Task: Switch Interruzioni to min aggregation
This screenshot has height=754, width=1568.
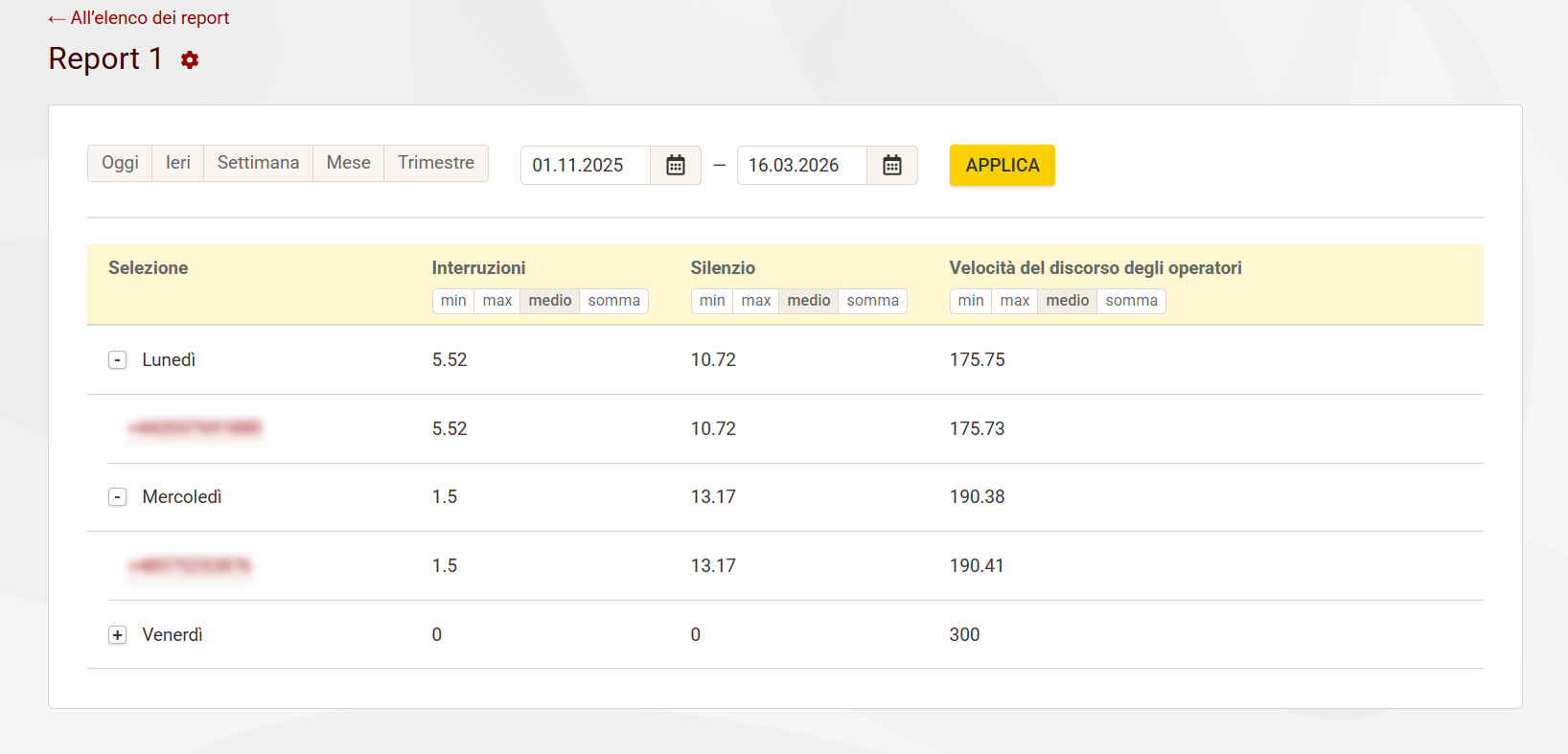Action: (x=453, y=301)
